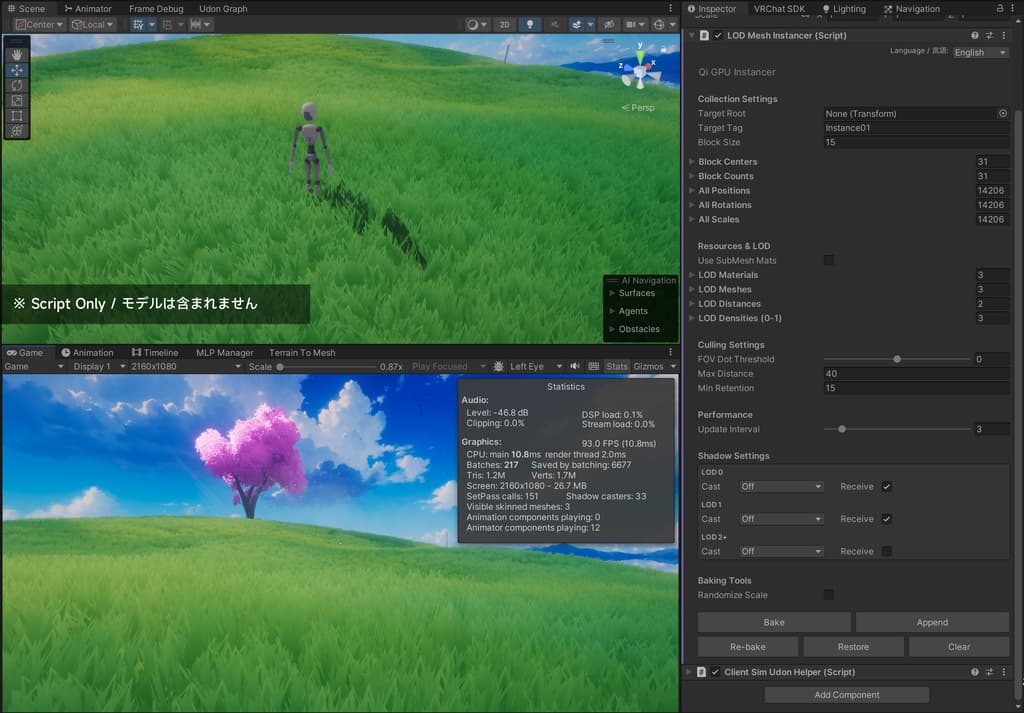Viewport: 1024px width, 713px height.
Task: Toggle the Randomize Scale checkbox
Action: [828, 595]
